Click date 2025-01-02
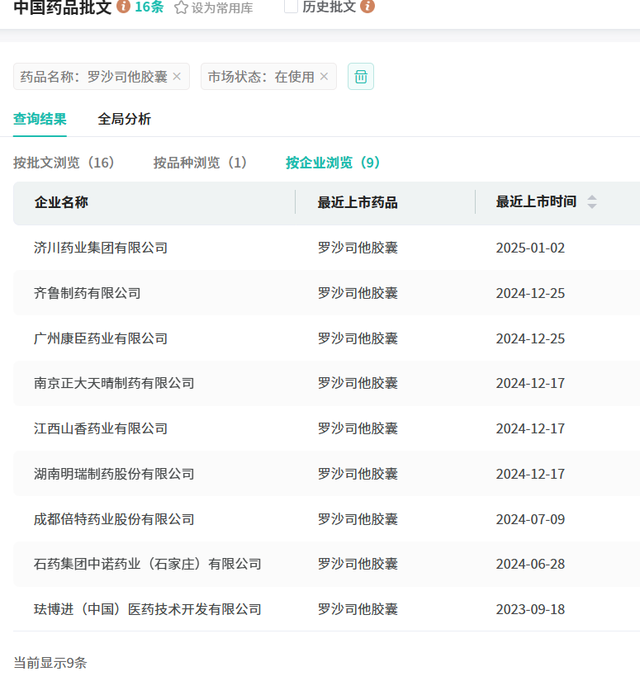The image size is (640, 681). (x=530, y=248)
